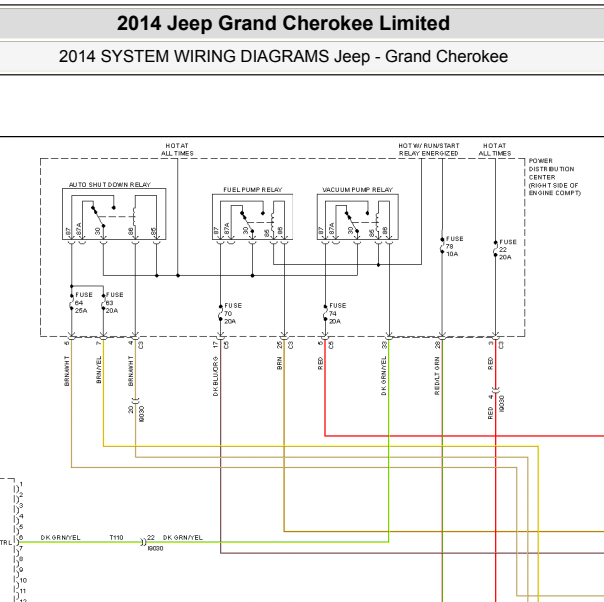The image size is (604, 602).
Task: Click the "FUSE 78 10A" label
Action: click(x=455, y=247)
